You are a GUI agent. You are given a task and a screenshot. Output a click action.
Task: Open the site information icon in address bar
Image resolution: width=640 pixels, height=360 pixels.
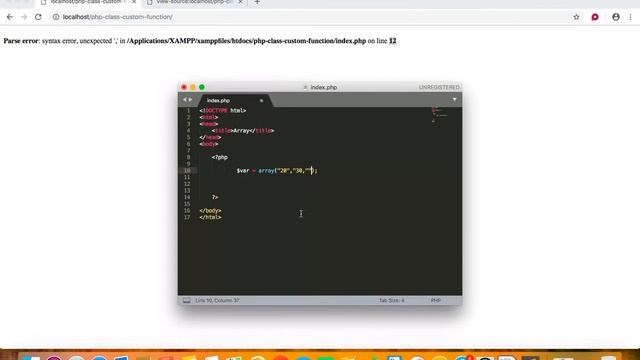click(56, 17)
